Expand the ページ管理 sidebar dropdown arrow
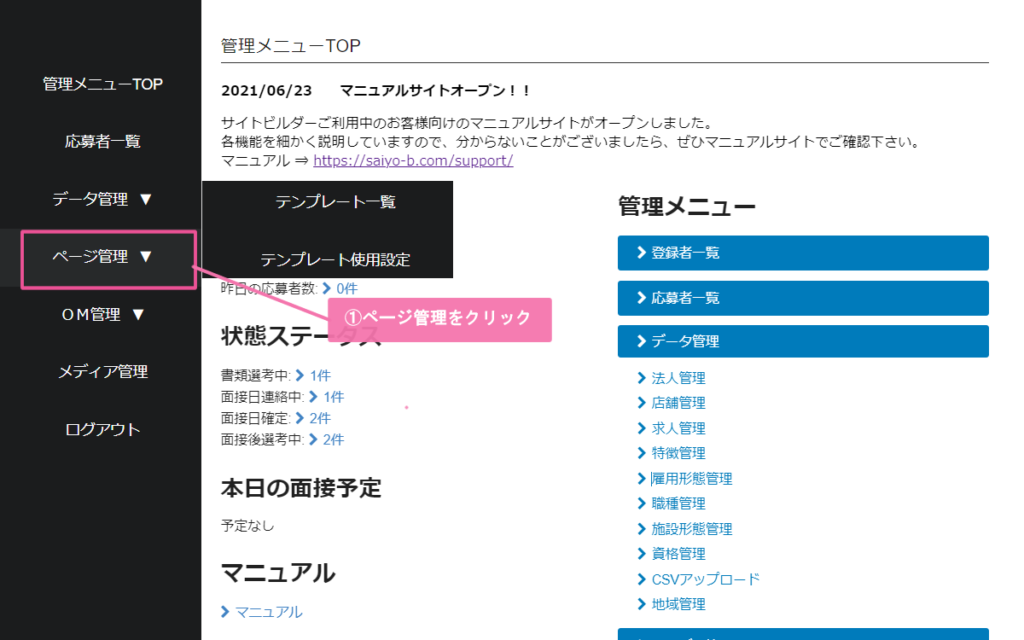The height and width of the screenshot is (640, 1024). [146, 257]
